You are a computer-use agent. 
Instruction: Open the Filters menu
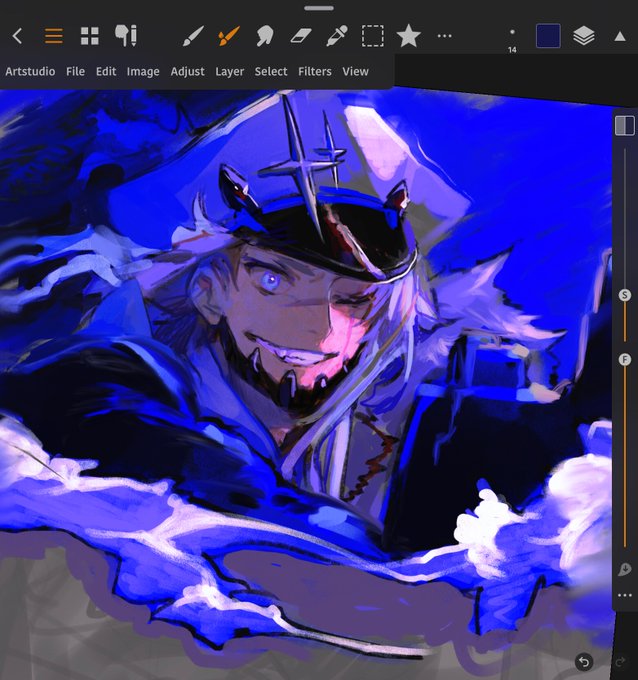[x=315, y=71]
